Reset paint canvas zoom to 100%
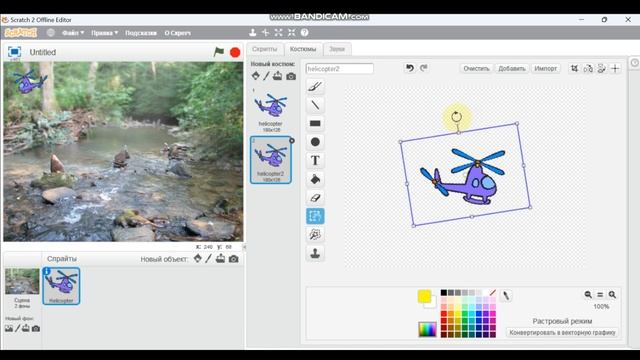The height and width of the screenshot is (360, 640). tap(600, 295)
